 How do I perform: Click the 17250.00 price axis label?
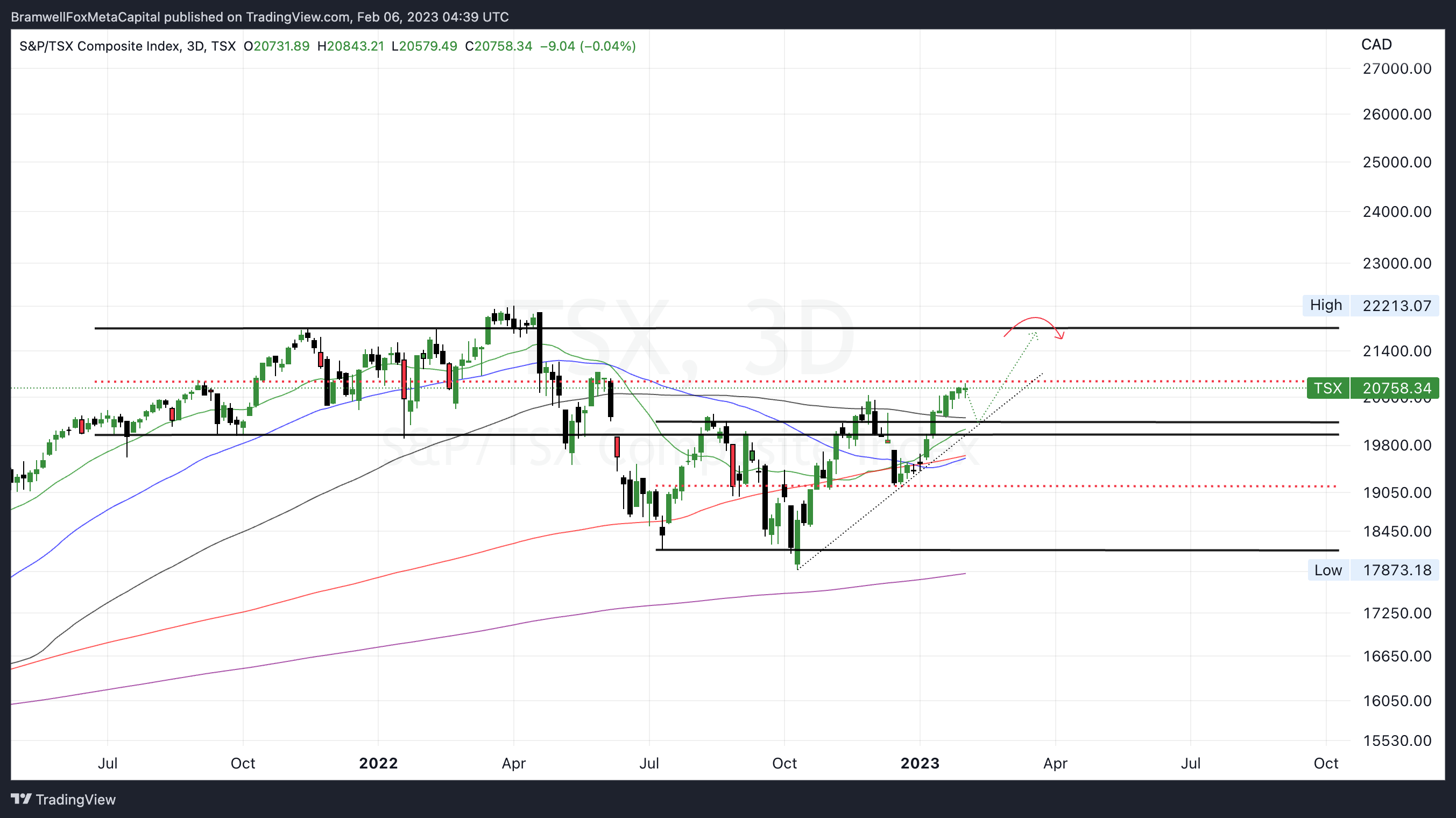(1397, 613)
